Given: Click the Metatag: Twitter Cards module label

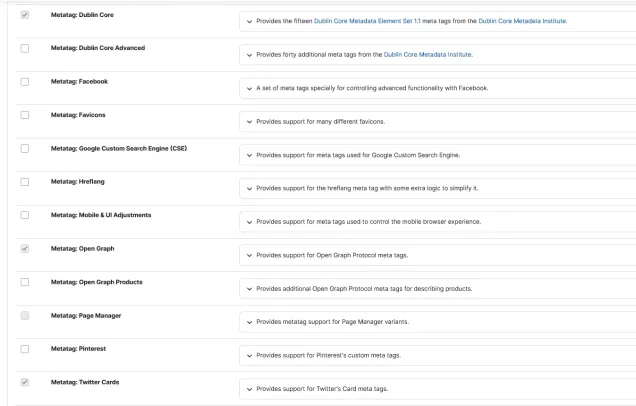Looking at the screenshot, I should (87, 382).
